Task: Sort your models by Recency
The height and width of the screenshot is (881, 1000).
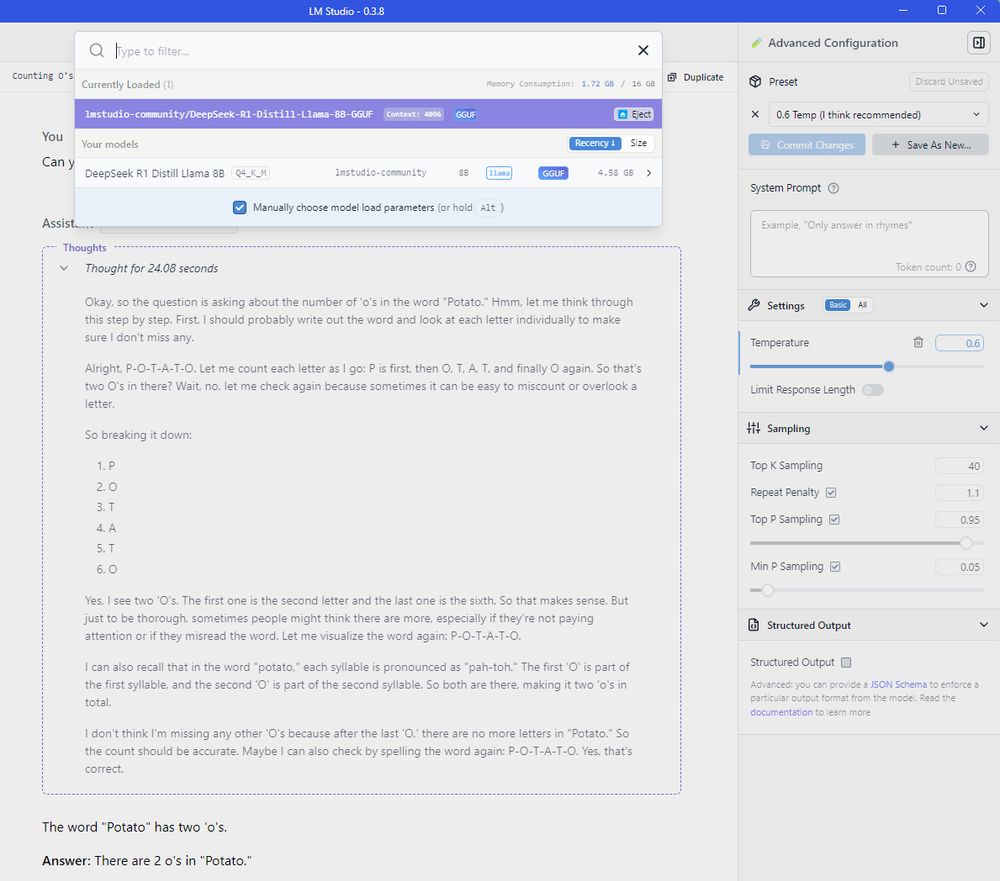Action: click(x=594, y=143)
